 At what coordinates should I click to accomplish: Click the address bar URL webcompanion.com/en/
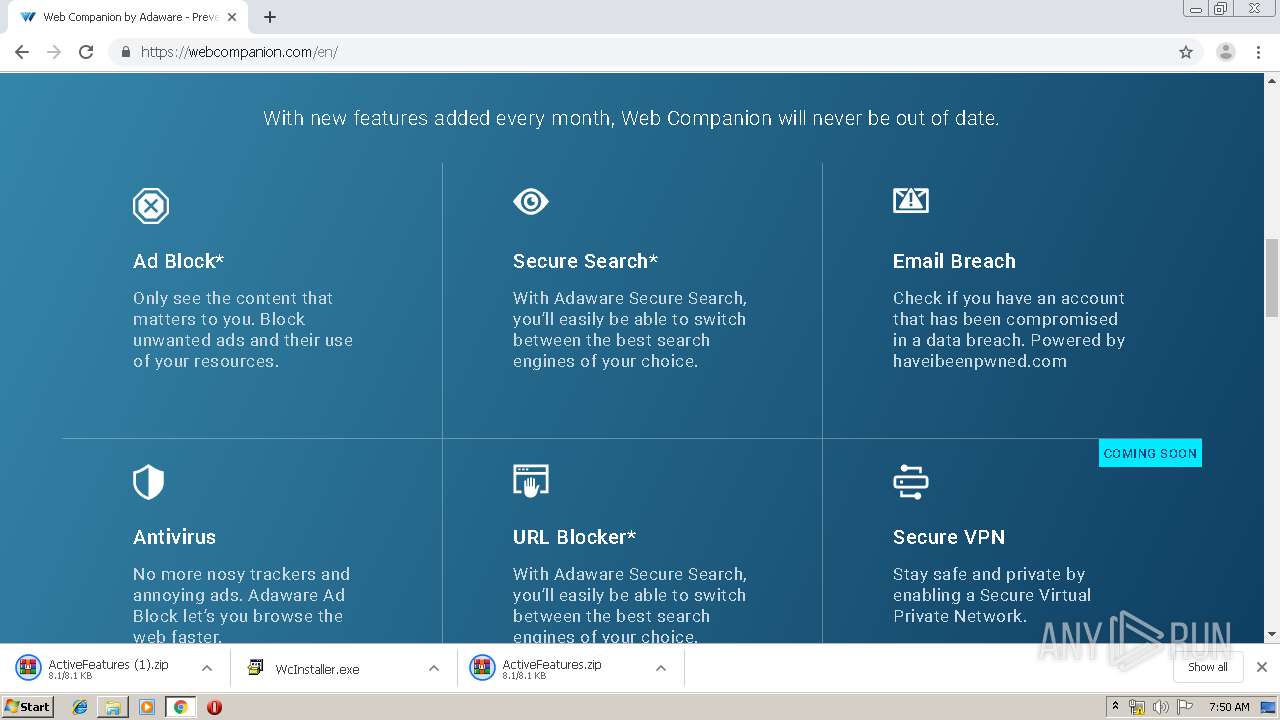point(239,52)
